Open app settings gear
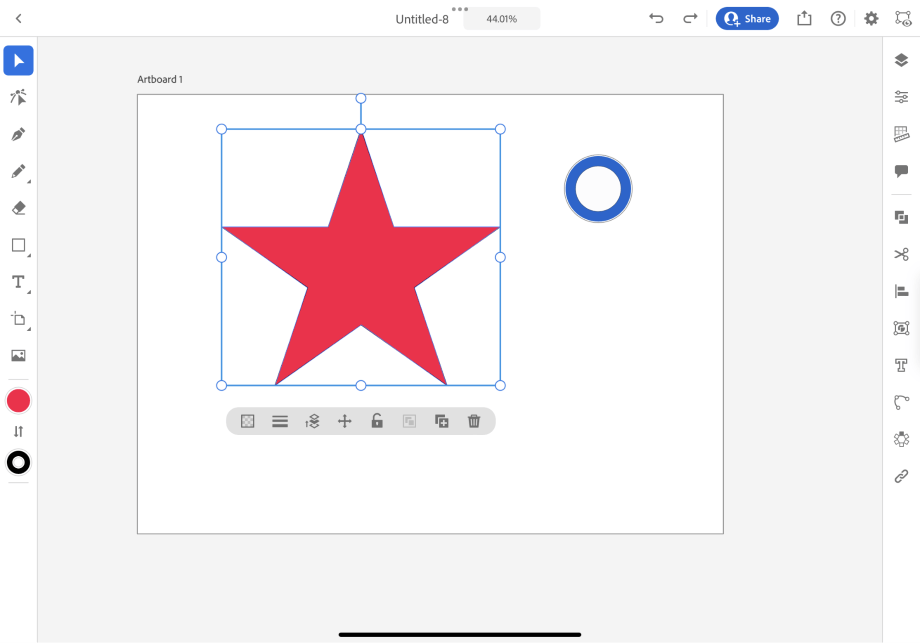This screenshot has height=643, width=920. pyautogui.click(x=871, y=19)
